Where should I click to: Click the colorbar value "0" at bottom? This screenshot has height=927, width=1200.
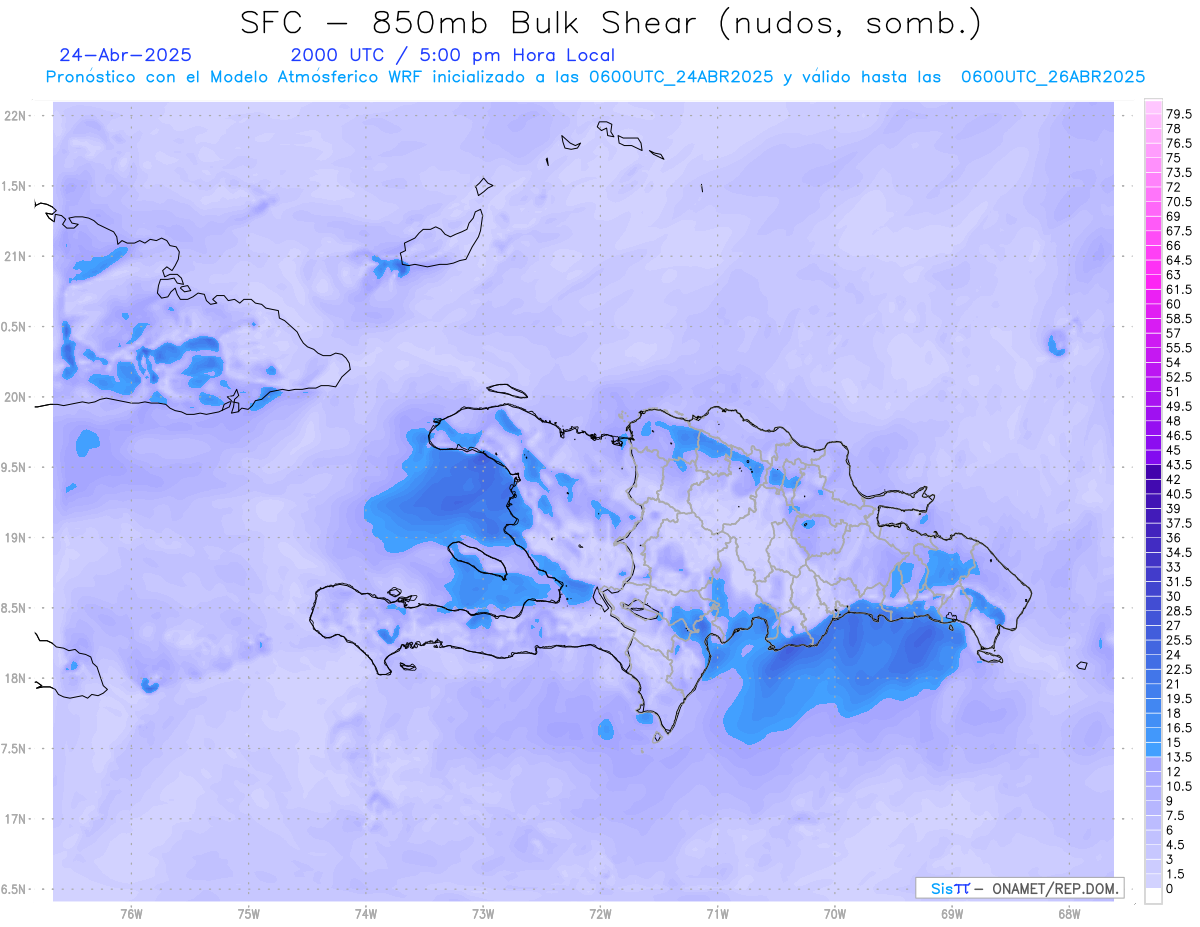pyautogui.click(x=1169, y=889)
